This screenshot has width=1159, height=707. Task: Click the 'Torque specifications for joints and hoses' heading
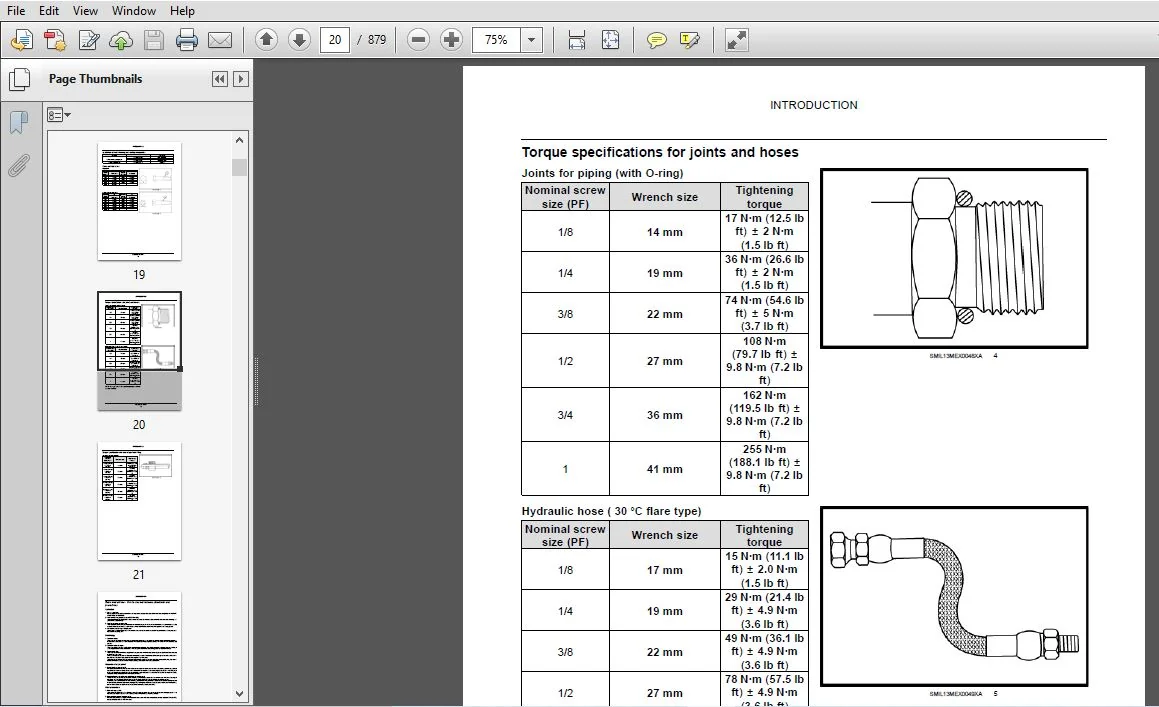point(660,152)
